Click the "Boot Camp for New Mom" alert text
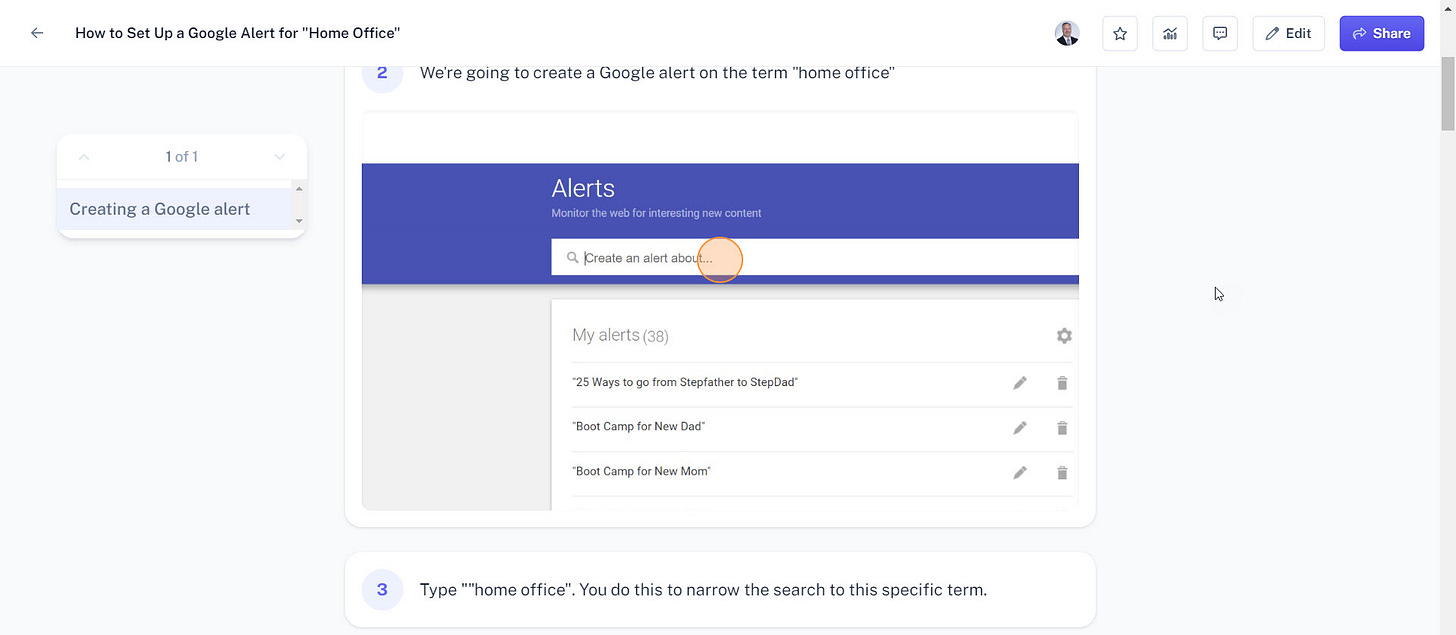Viewport: 1456px width, 635px height. pyautogui.click(x=641, y=471)
